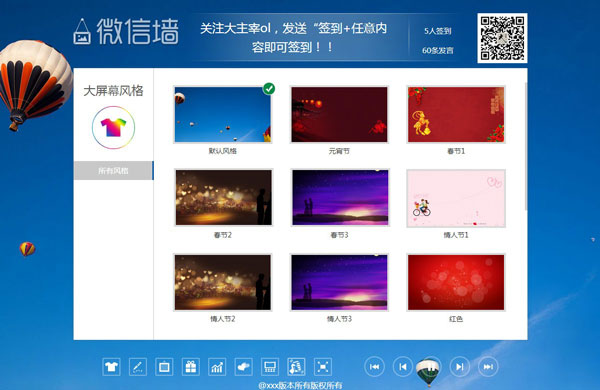Go to previous message button

coord(403,367)
